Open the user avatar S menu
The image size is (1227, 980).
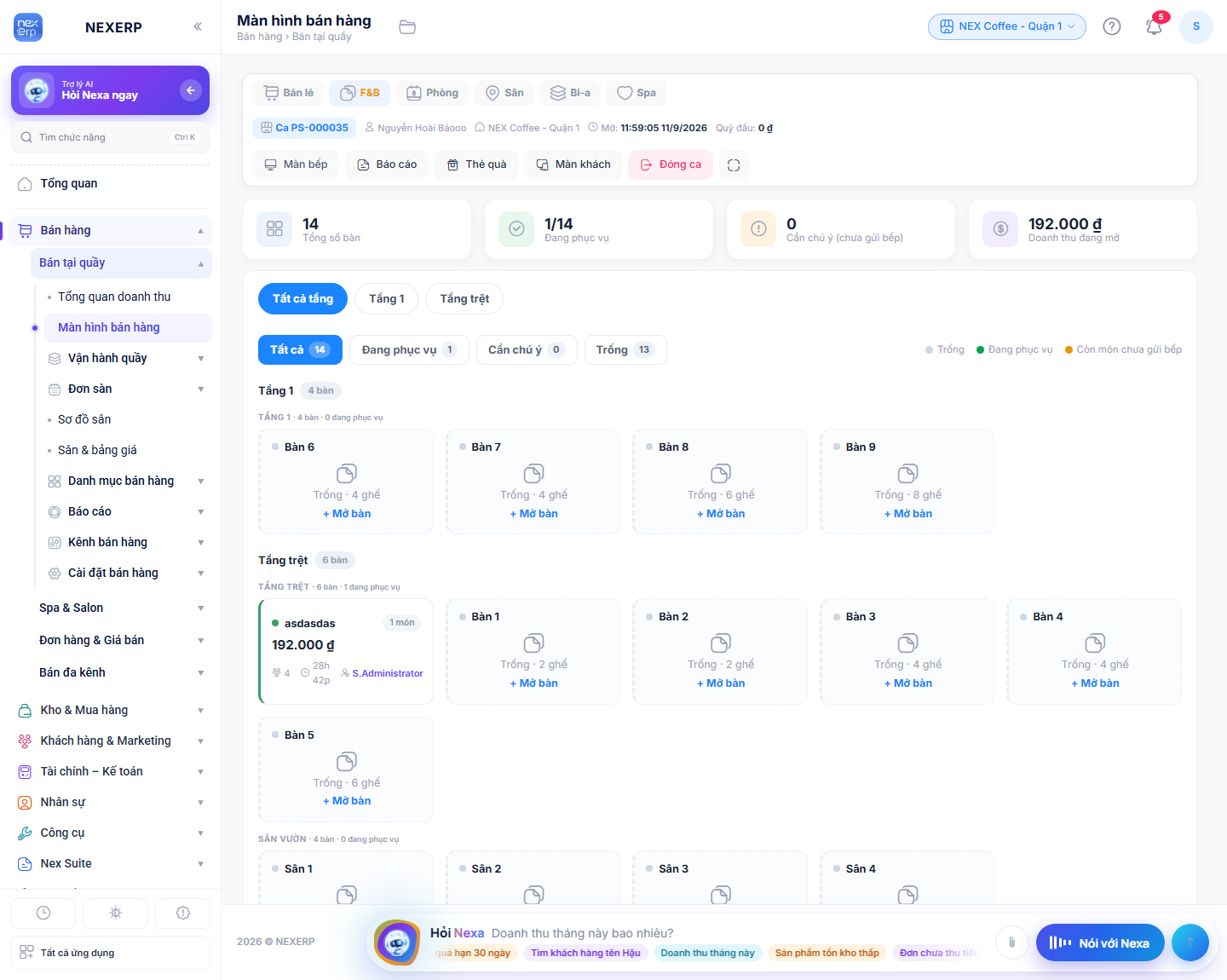coord(1196,26)
